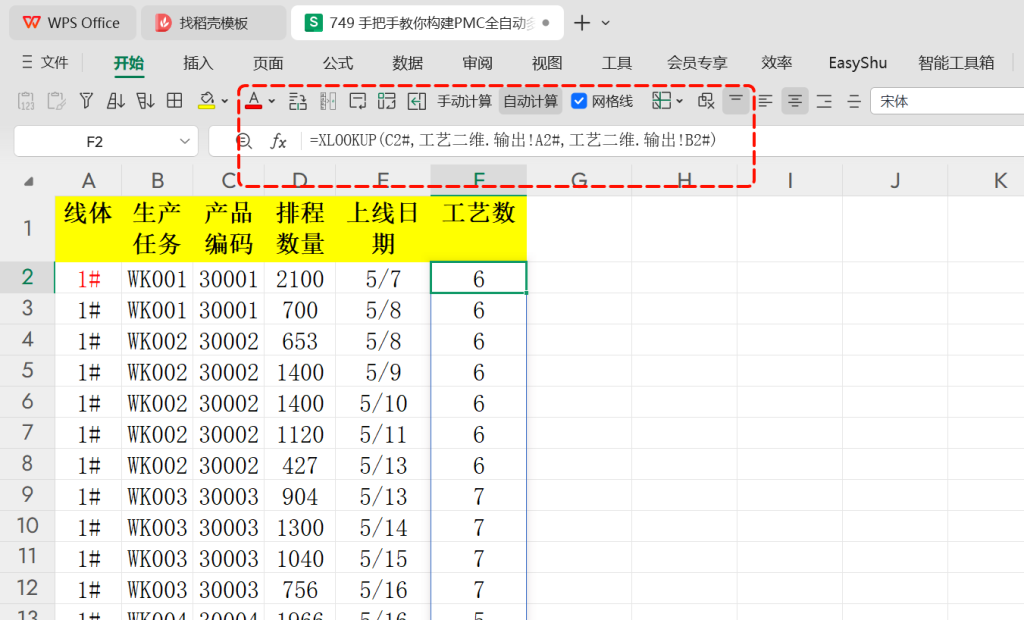Open the 插入 ribbon tab
Image resolution: width=1024 pixels, height=620 pixels.
198,63
